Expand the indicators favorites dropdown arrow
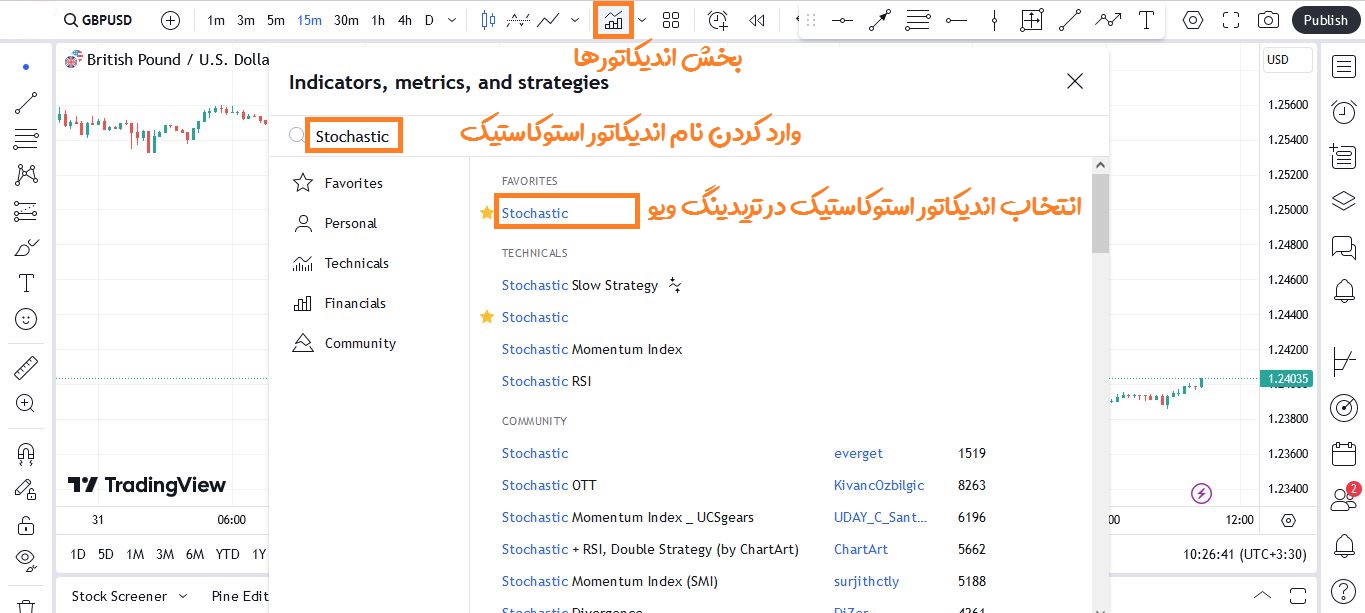1365x613 pixels. point(641,20)
